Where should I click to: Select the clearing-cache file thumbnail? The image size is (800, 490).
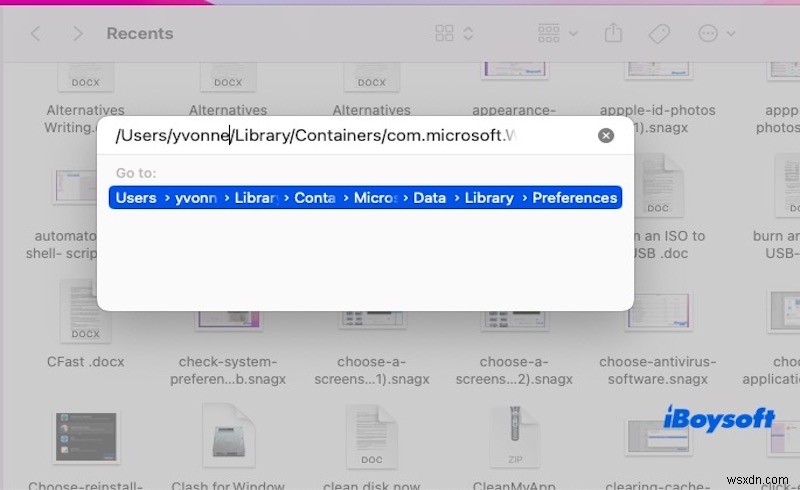point(658,438)
